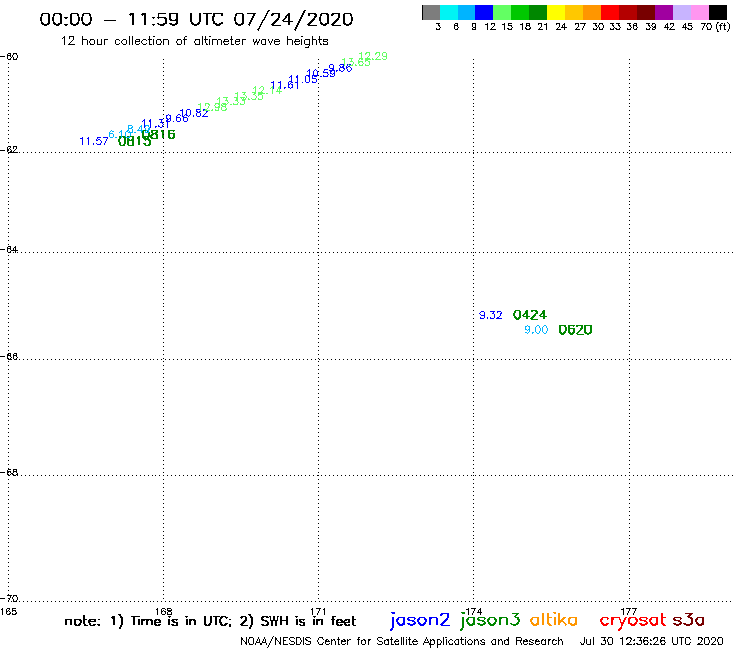Click the latitude label -64
Viewport: 740px width, 650px height.
coord(9,249)
